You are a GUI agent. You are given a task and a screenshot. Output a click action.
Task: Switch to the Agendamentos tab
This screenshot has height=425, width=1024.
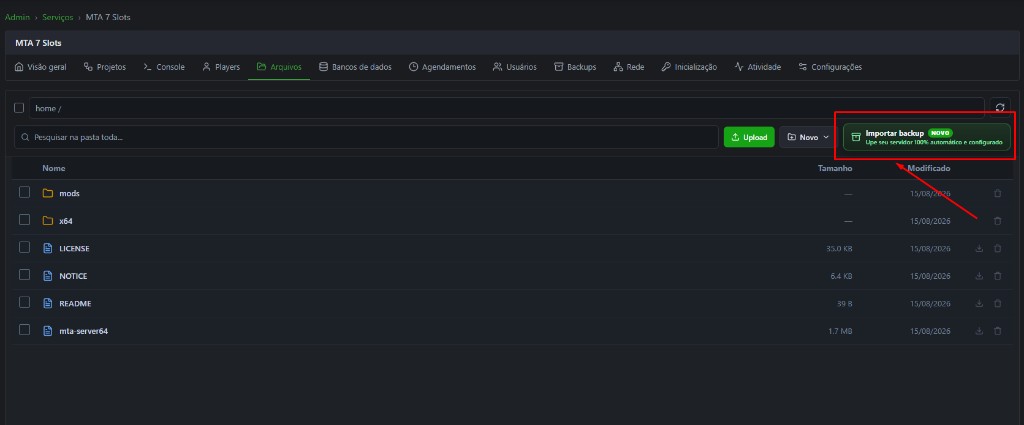[442, 67]
